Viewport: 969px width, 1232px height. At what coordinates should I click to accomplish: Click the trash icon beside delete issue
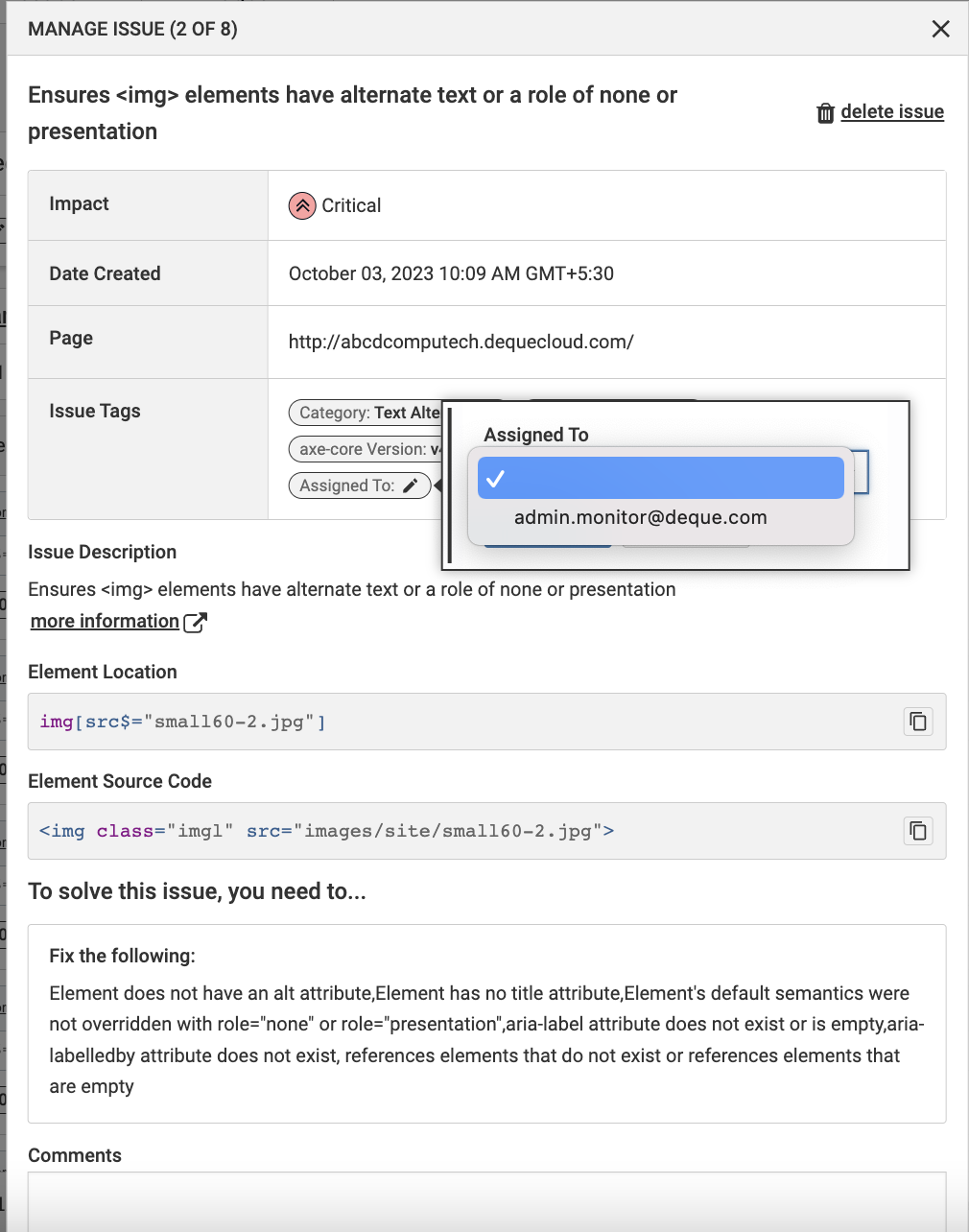(825, 113)
